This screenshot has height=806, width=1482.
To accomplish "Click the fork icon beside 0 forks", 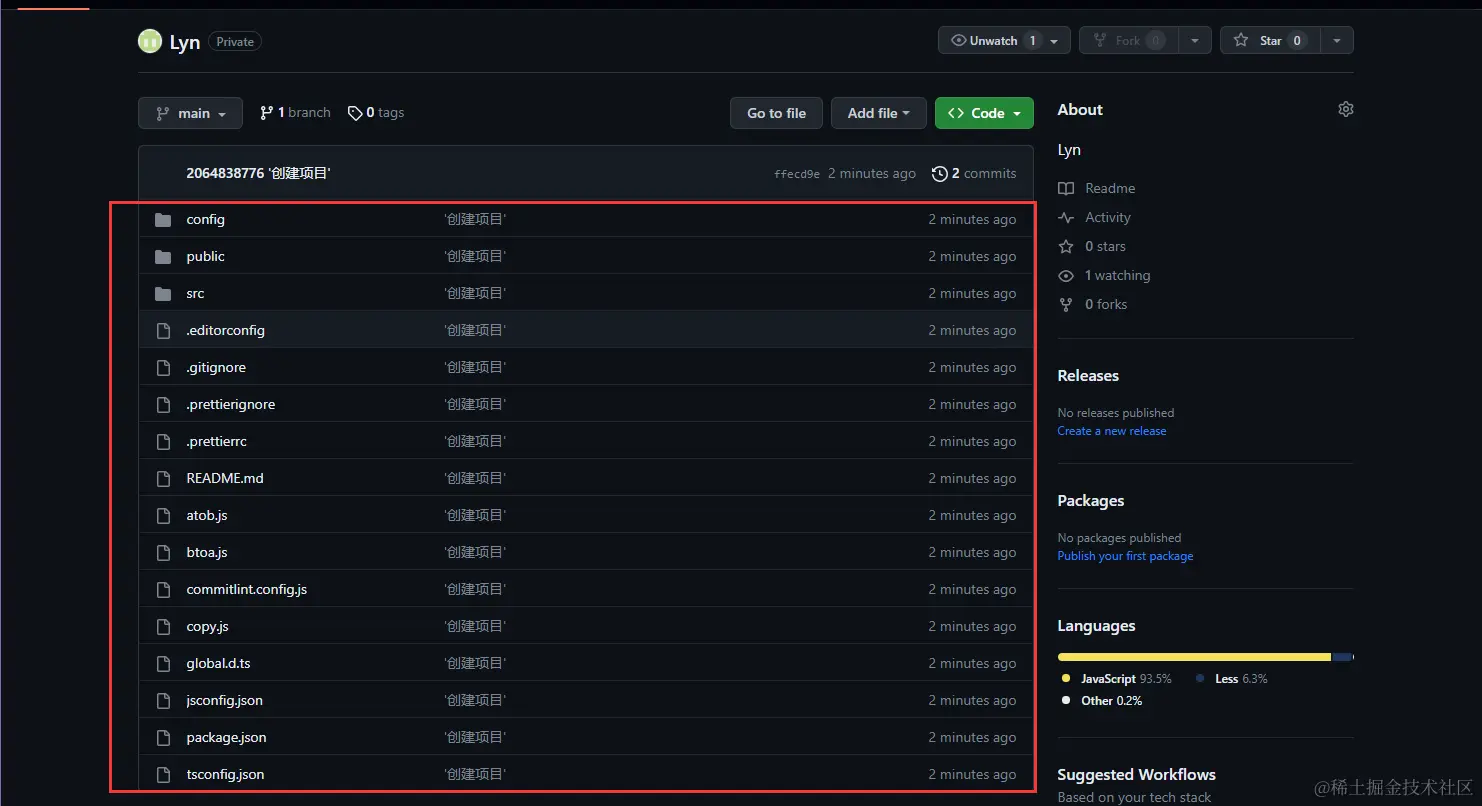I will [1066, 304].
